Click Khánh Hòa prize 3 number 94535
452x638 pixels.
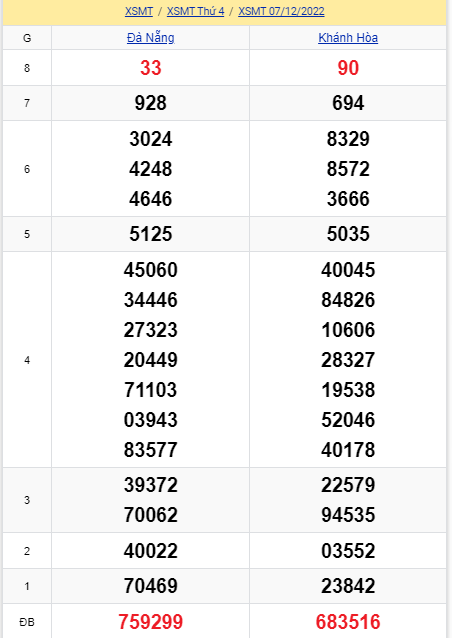pyautogui.click(x=348, y=515)
